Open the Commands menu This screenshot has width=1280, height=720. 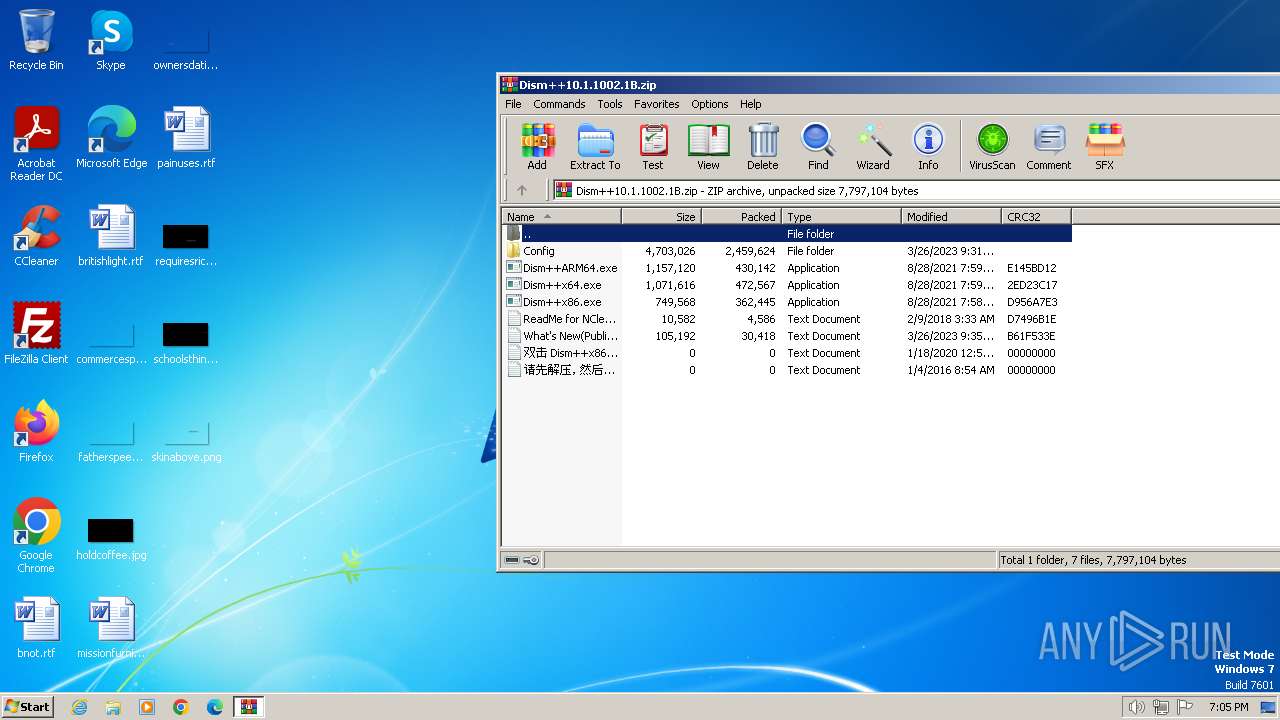coord(559,104)
